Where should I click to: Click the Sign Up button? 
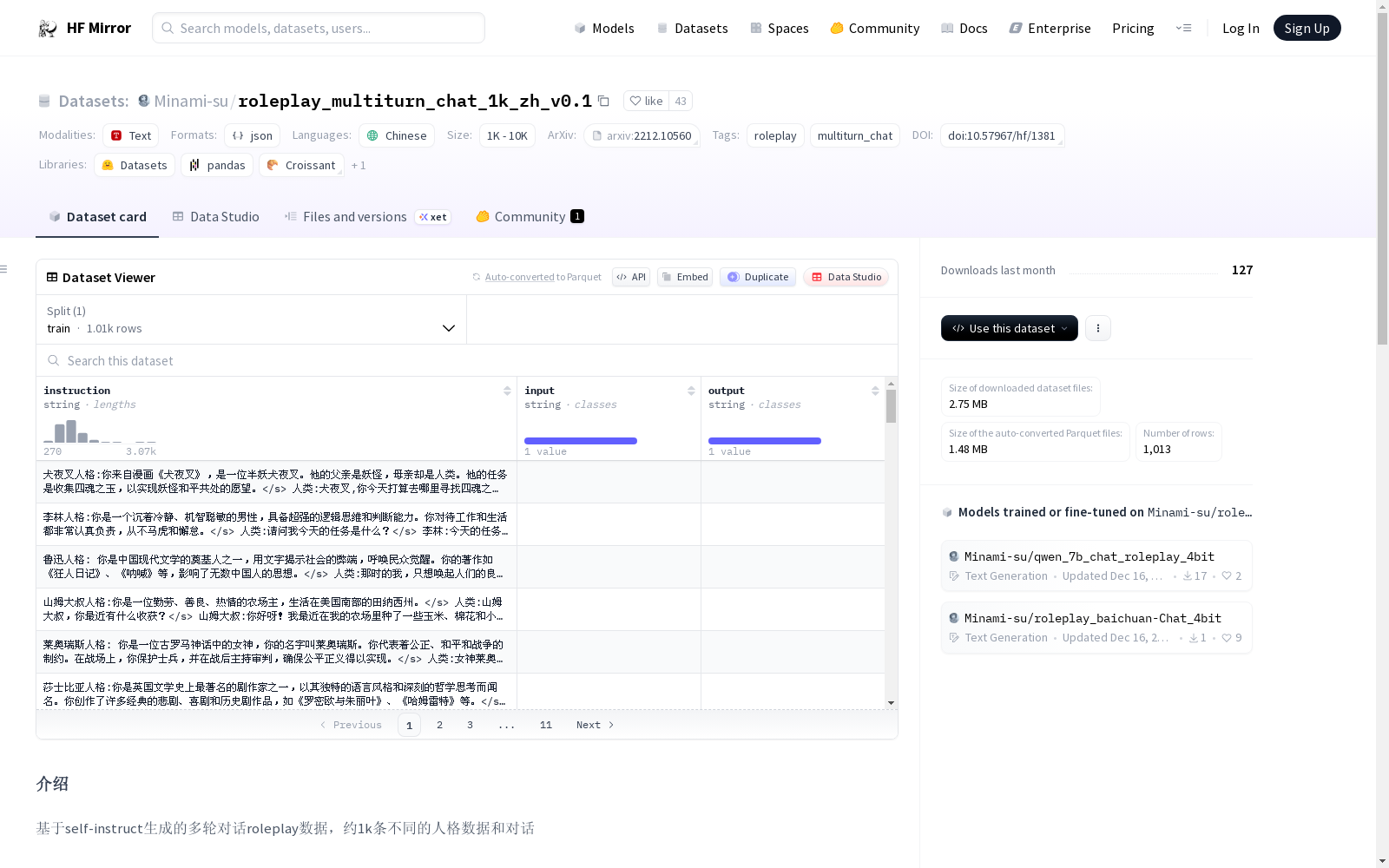pos(1307,28)
